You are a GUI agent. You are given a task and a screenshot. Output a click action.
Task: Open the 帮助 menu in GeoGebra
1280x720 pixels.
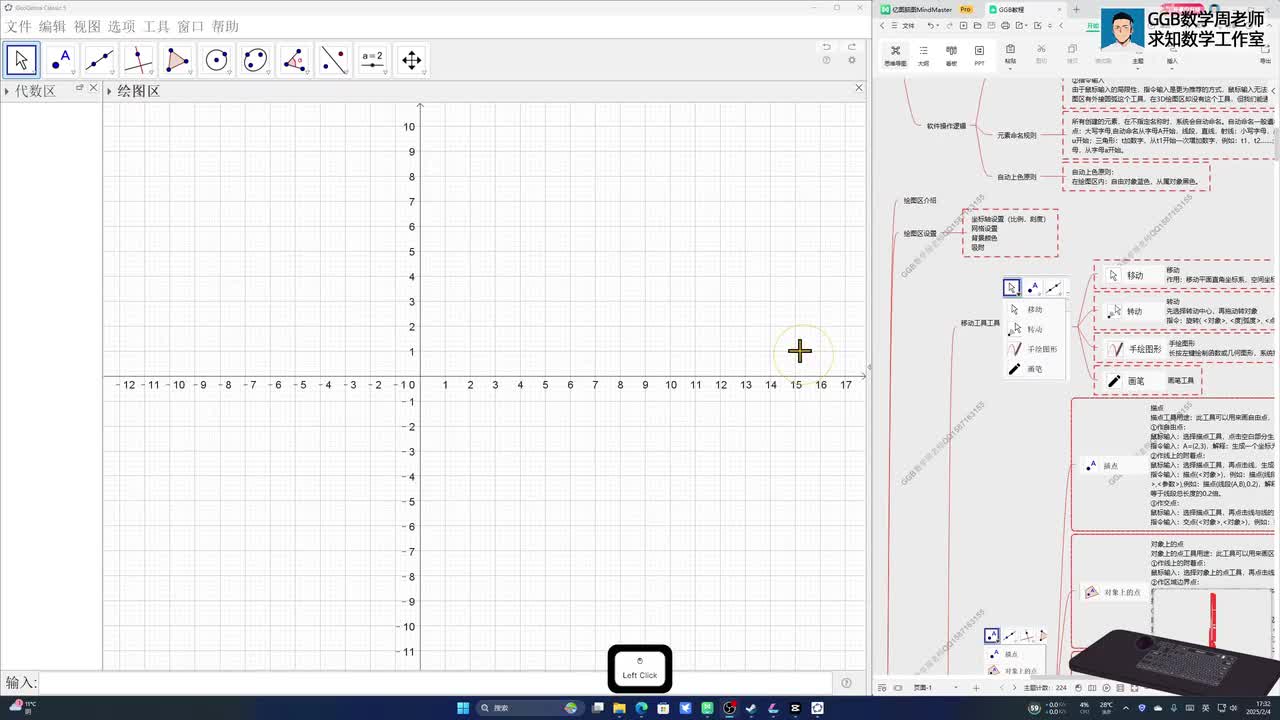pos(225,27)
